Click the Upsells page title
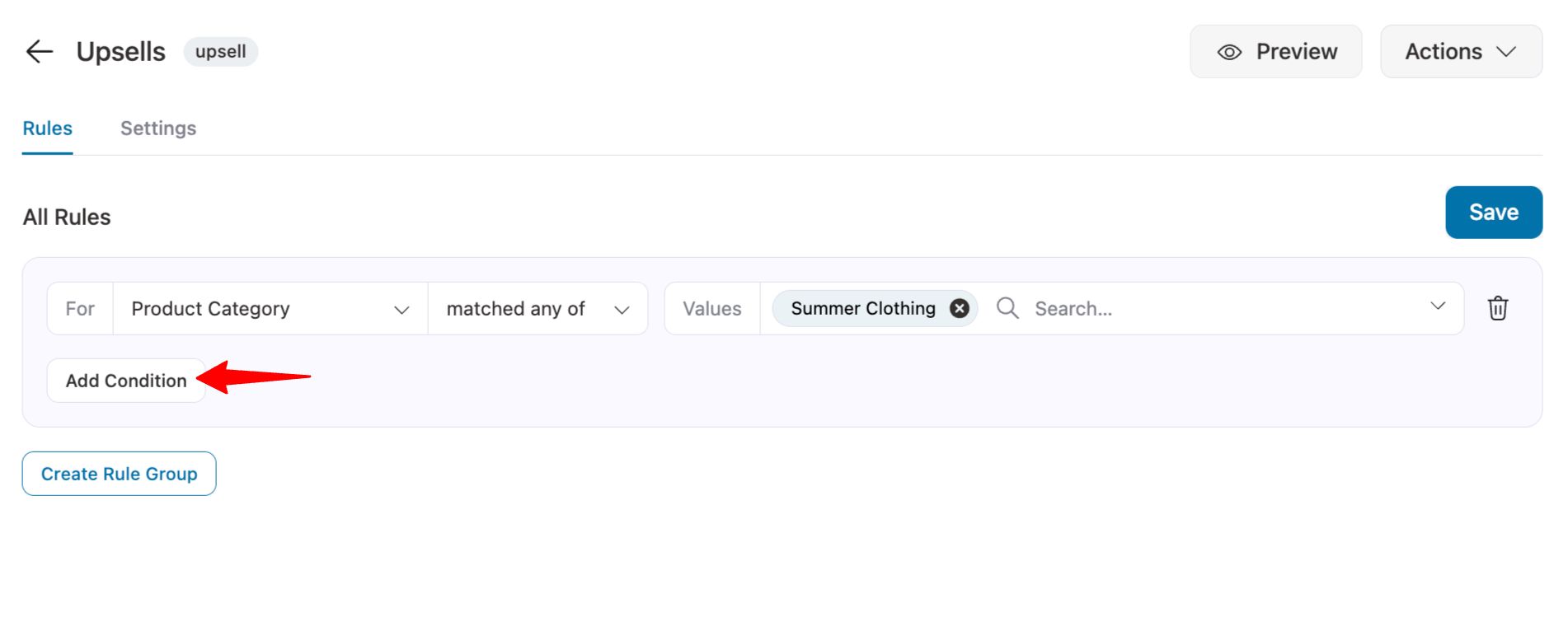1568x622 pixels. 120,52
